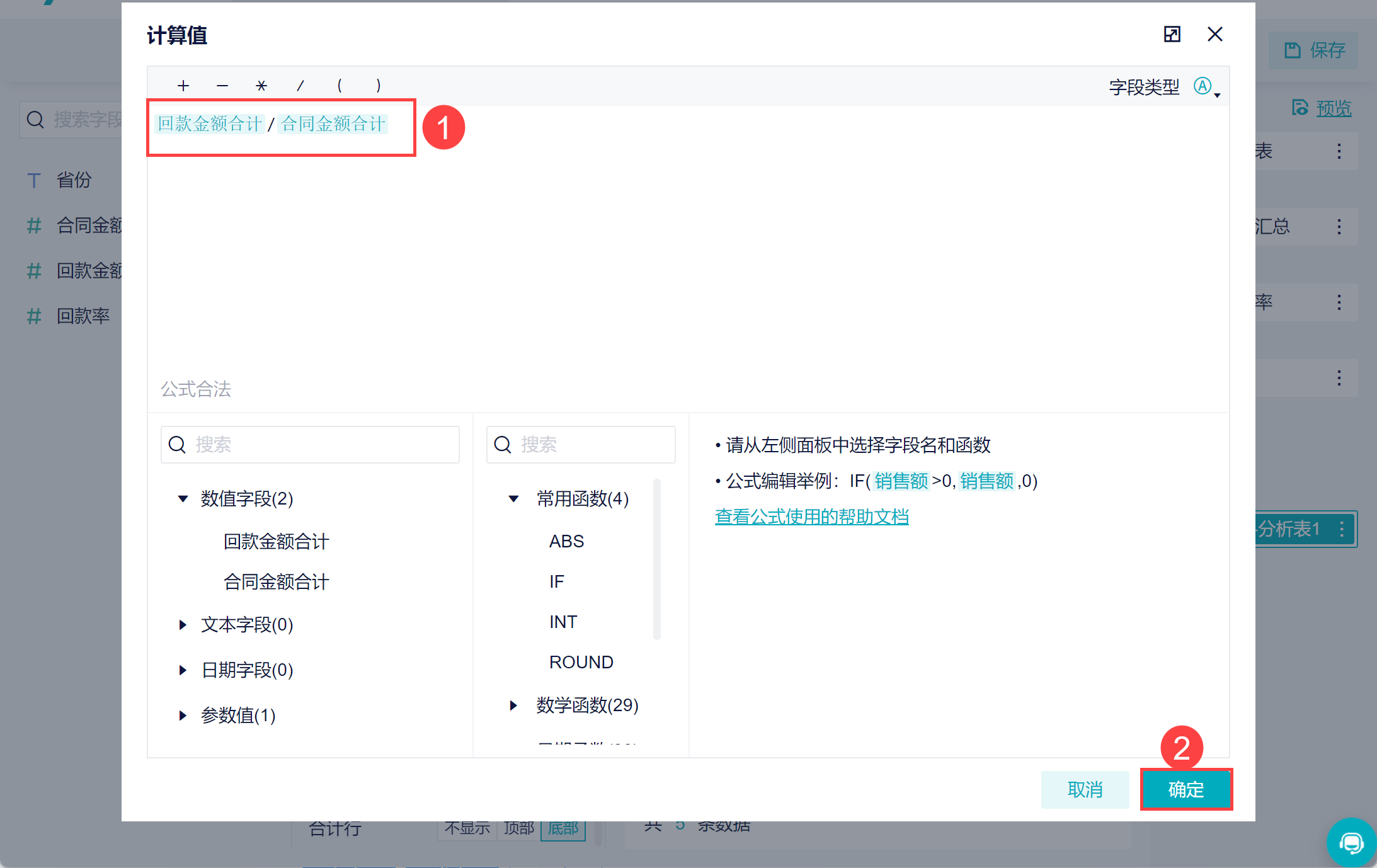
Task: Pick the IF function
Action: [557, 582]
